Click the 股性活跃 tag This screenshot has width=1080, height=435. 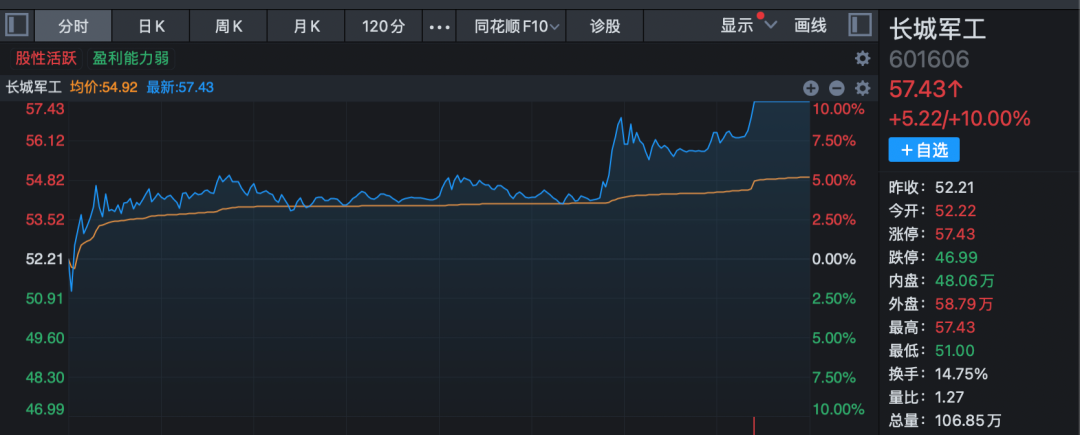[x=44, y=59]
